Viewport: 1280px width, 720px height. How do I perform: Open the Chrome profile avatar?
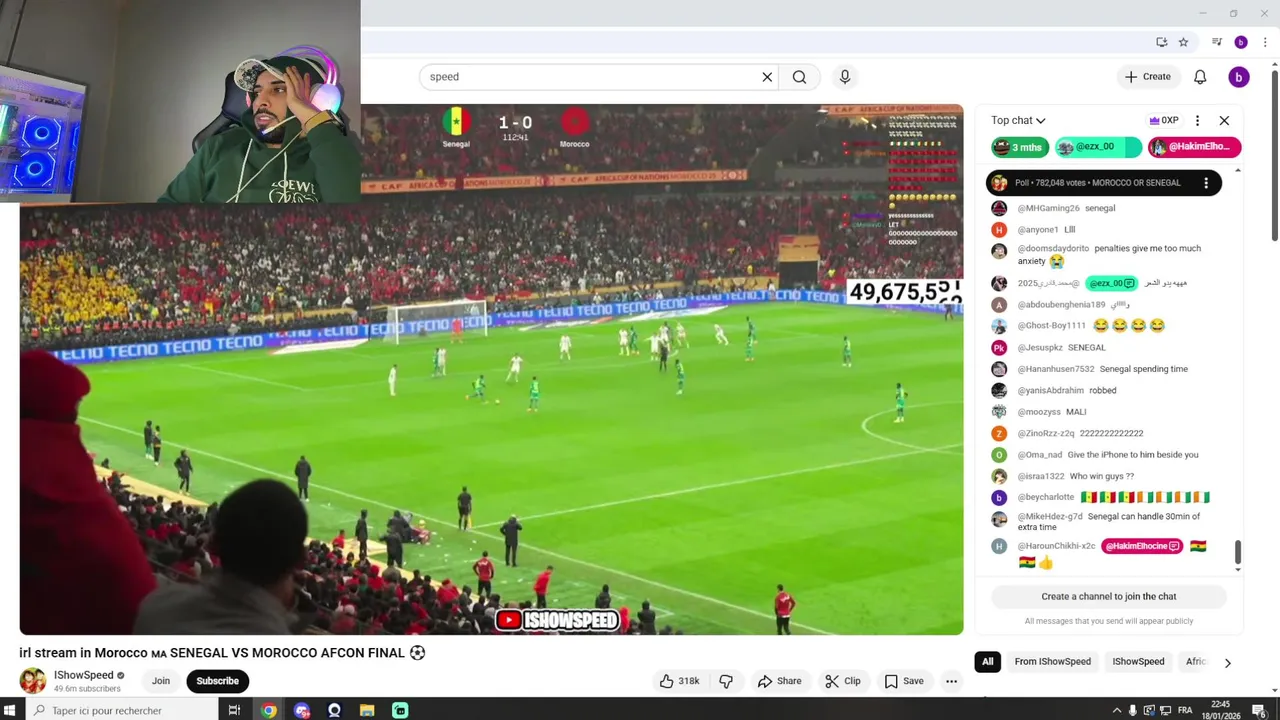coord(1241,42)
